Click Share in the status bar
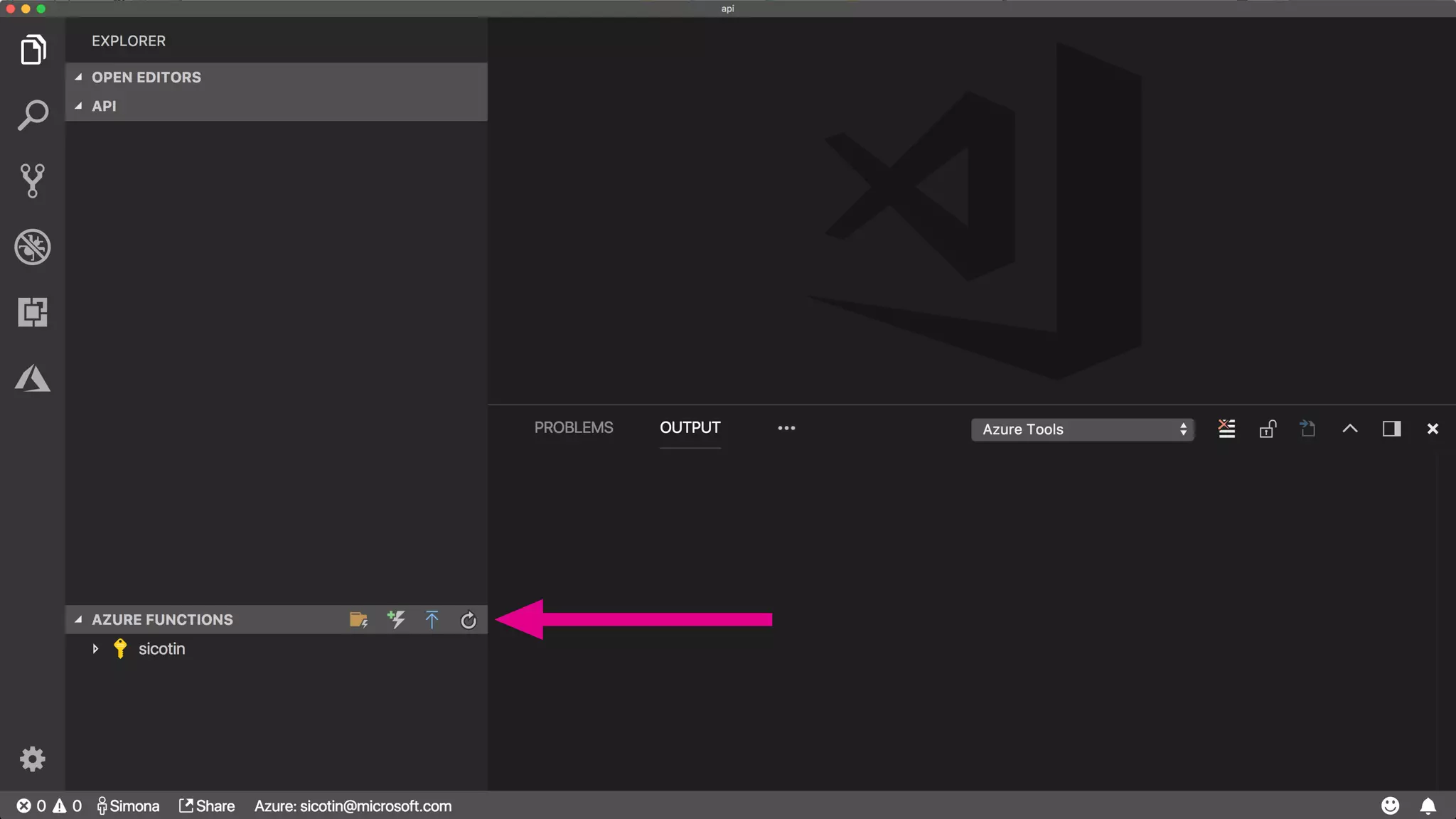Viewport: 1456px width, 819px height. click(x=207, y=805)
